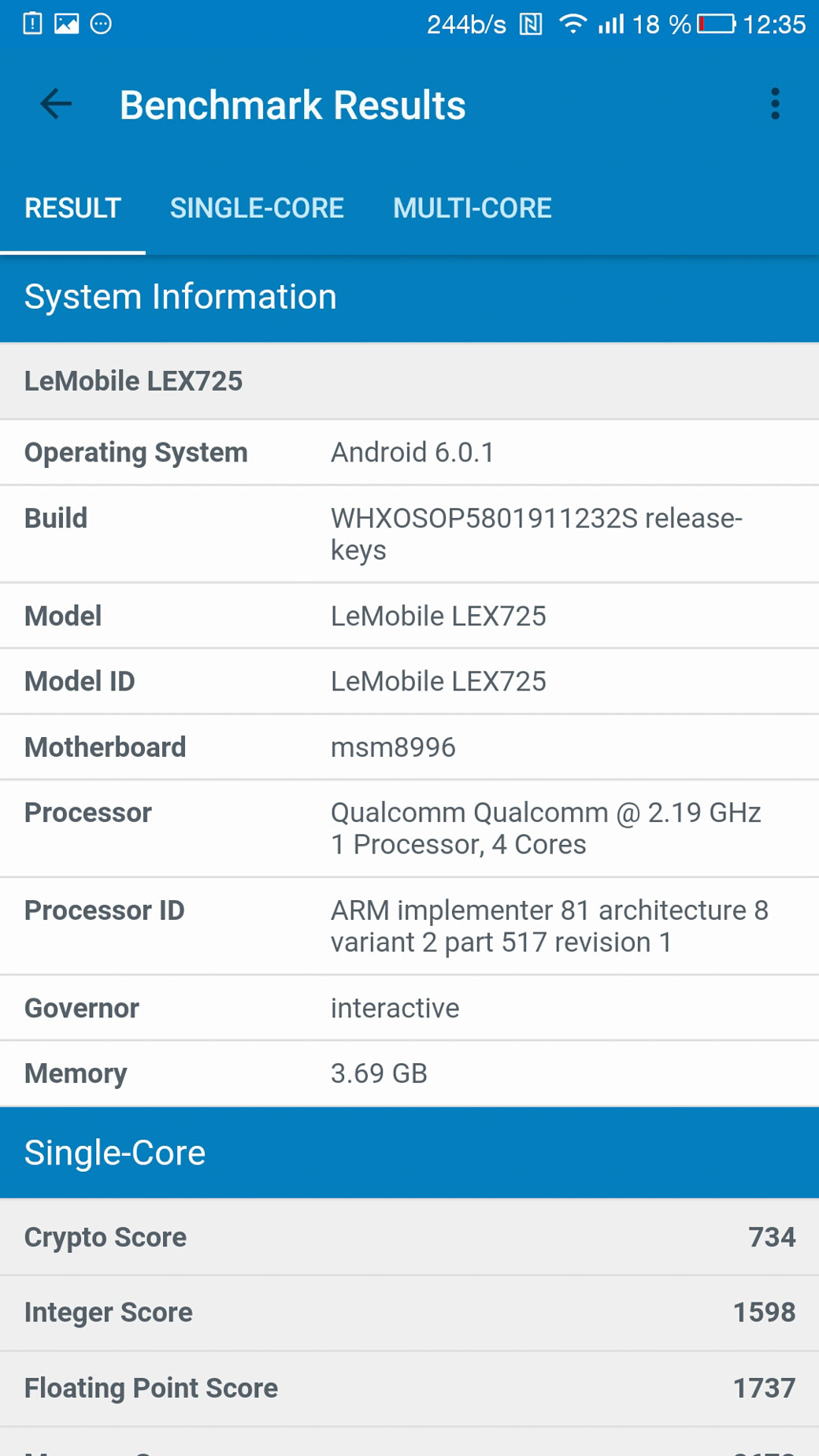Tap the Memory label
This screenshot has width=819, height=1456.
click(76, 1074)
